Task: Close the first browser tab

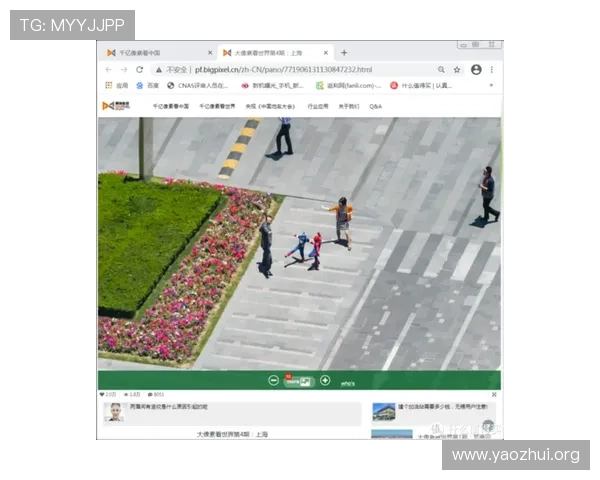Action: pyautogui.click(x=210, y=53)
